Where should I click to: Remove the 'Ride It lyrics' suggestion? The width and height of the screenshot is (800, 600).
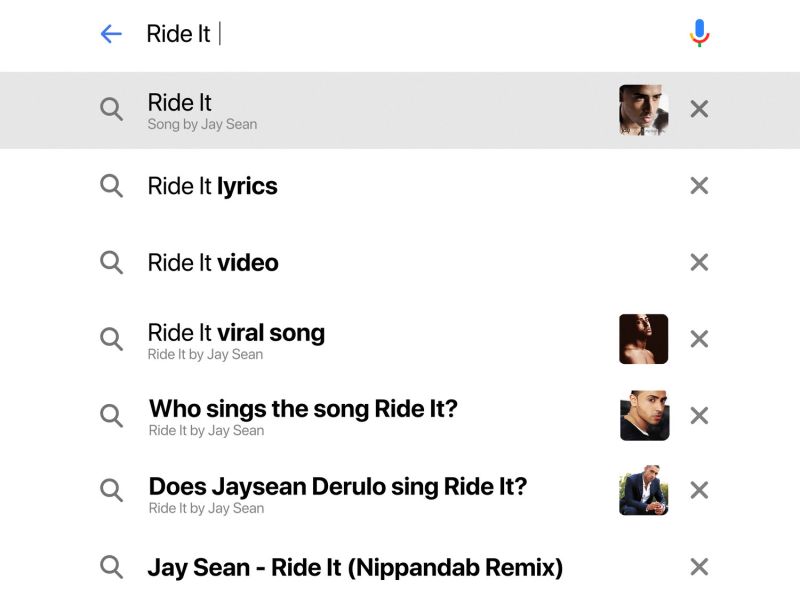(698, 186)
